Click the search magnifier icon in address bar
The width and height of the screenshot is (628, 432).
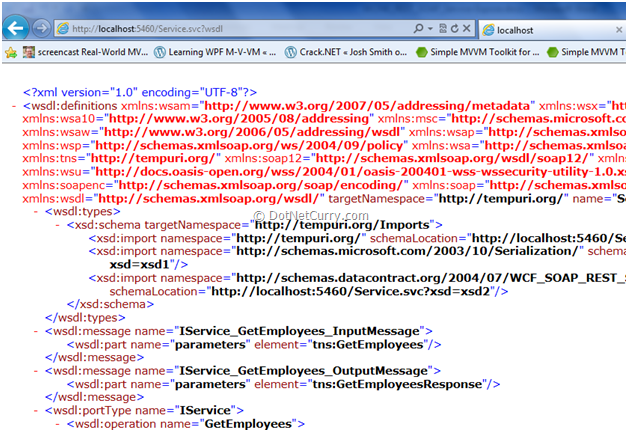tap(419, 28)
